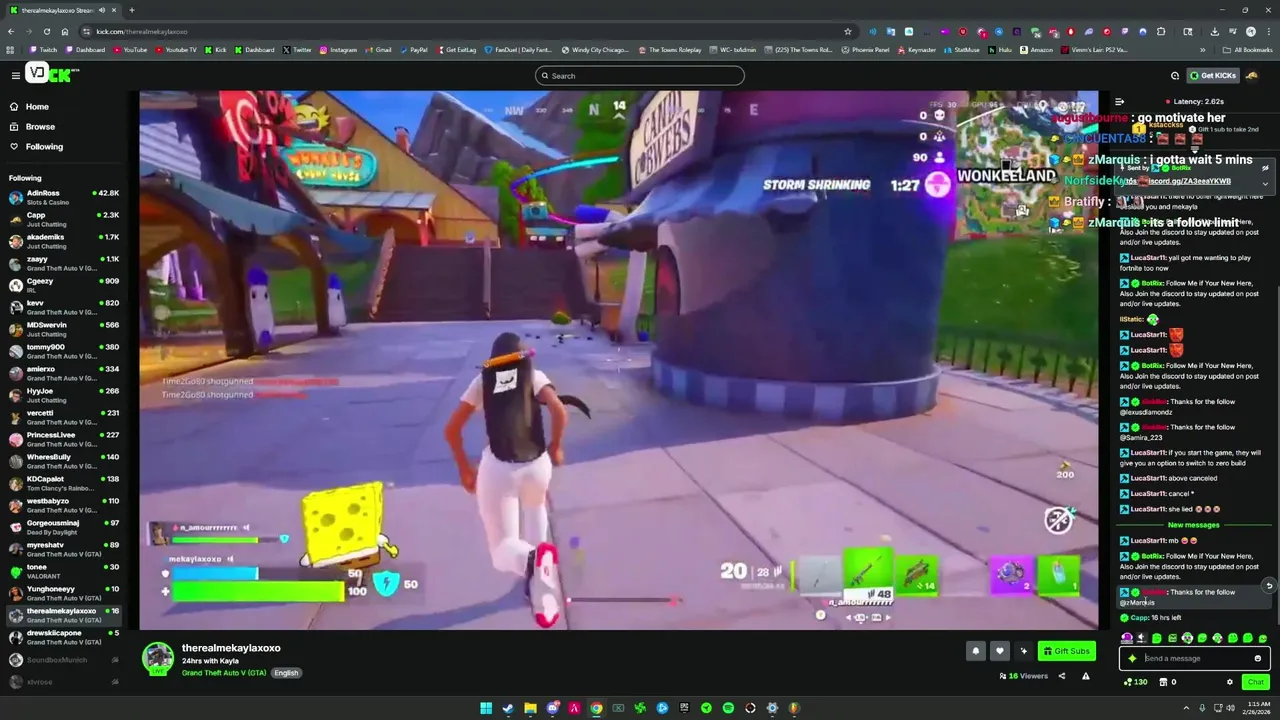
Task: Bookmark this page with star icon
Action: click(x=848, y=31)
